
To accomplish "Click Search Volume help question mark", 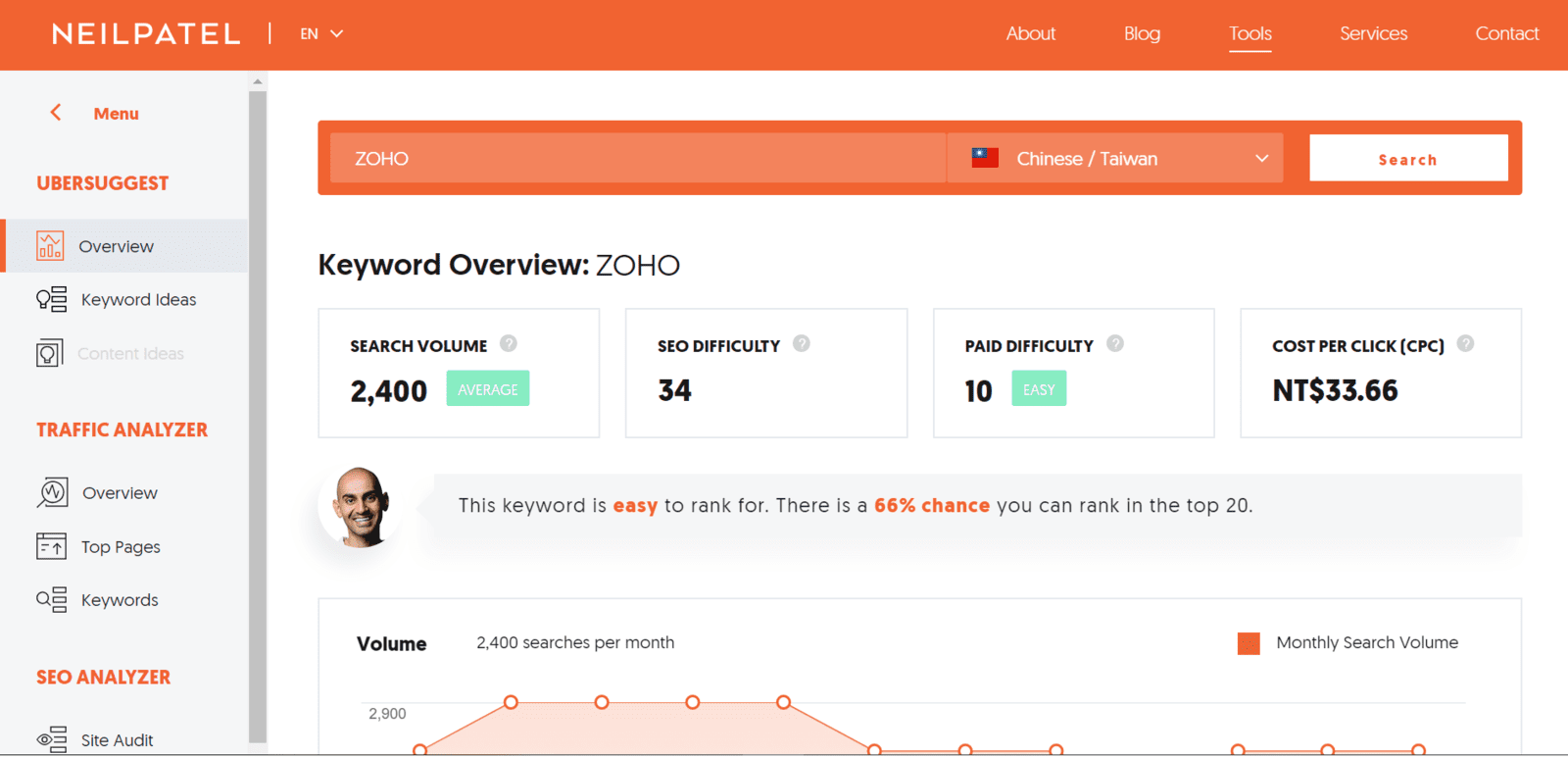I will tap(508, 343).
